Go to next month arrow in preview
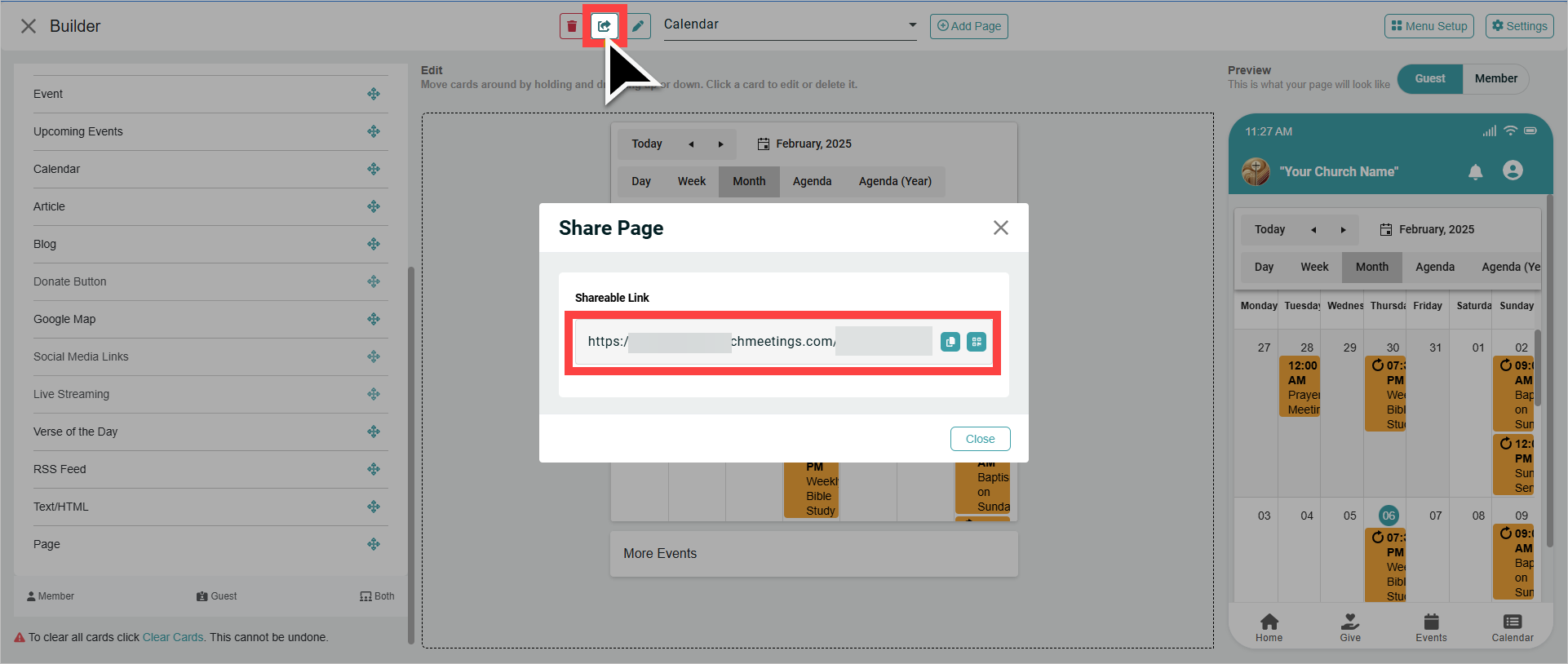Viewport: 1568px width, 664px height. [x=1343, y=230]
